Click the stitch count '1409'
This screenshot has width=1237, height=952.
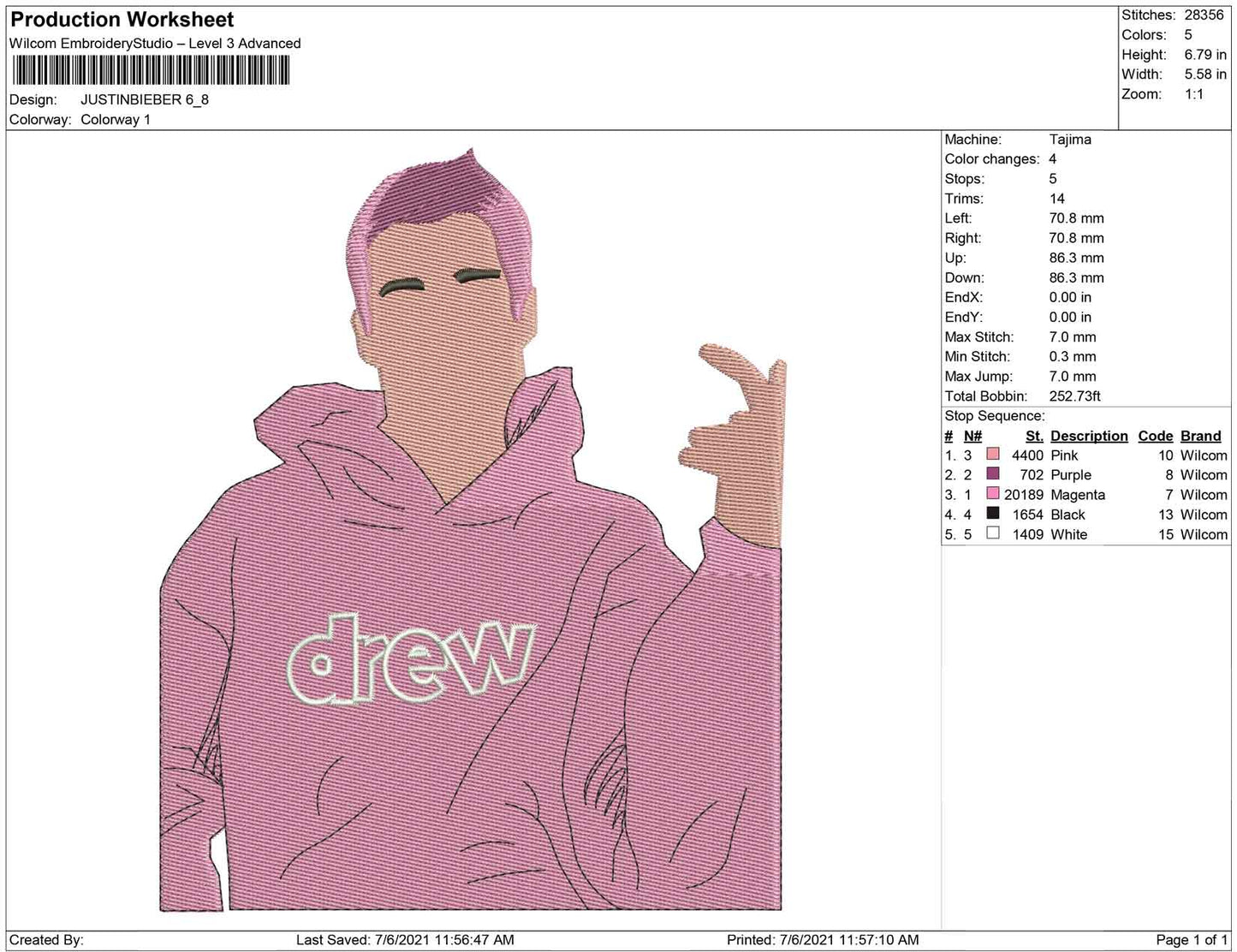[x=1027, y=534]
